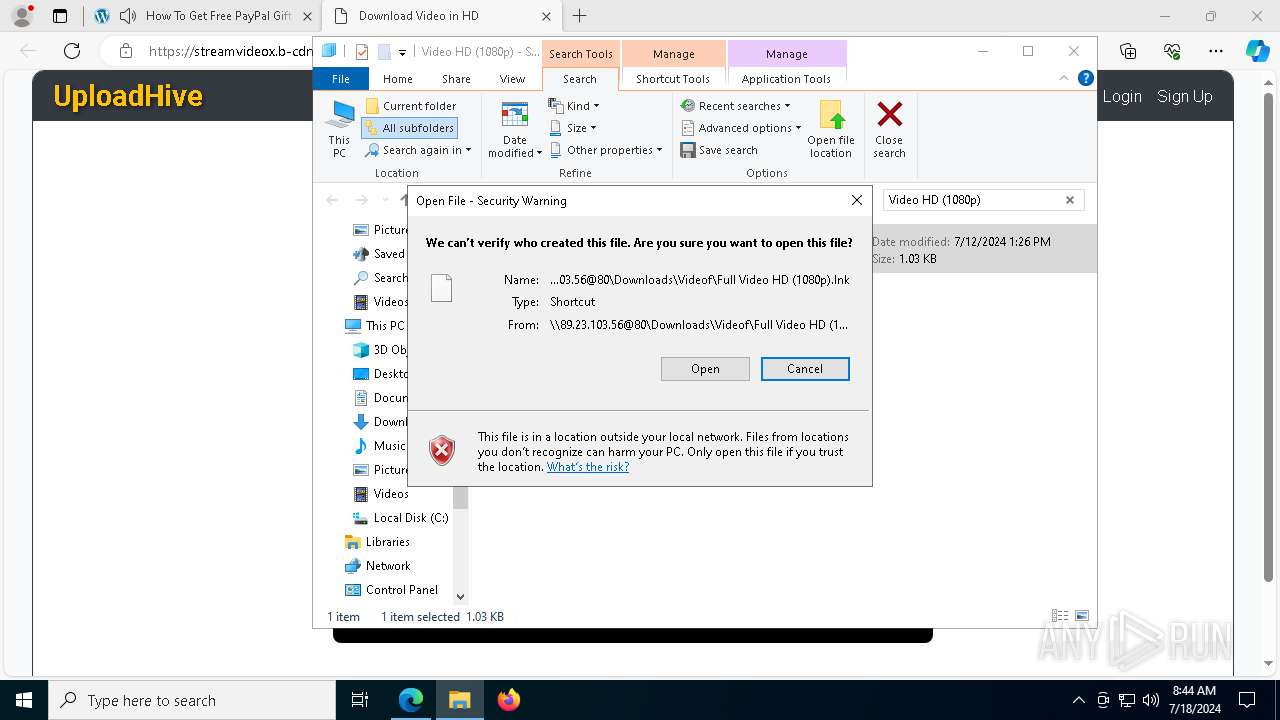Open the notification center icon

[x=1247, y=700]
